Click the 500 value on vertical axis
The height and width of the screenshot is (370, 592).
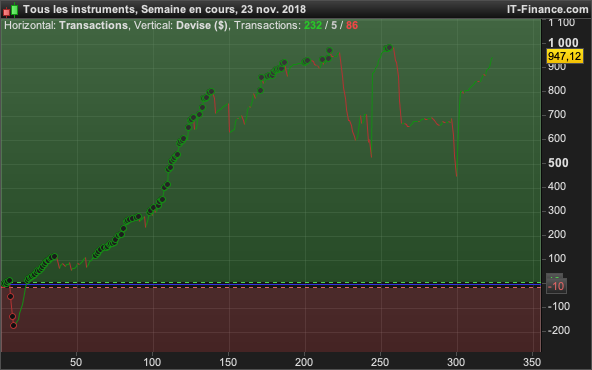pyautogui.click(x=558, y=163)
